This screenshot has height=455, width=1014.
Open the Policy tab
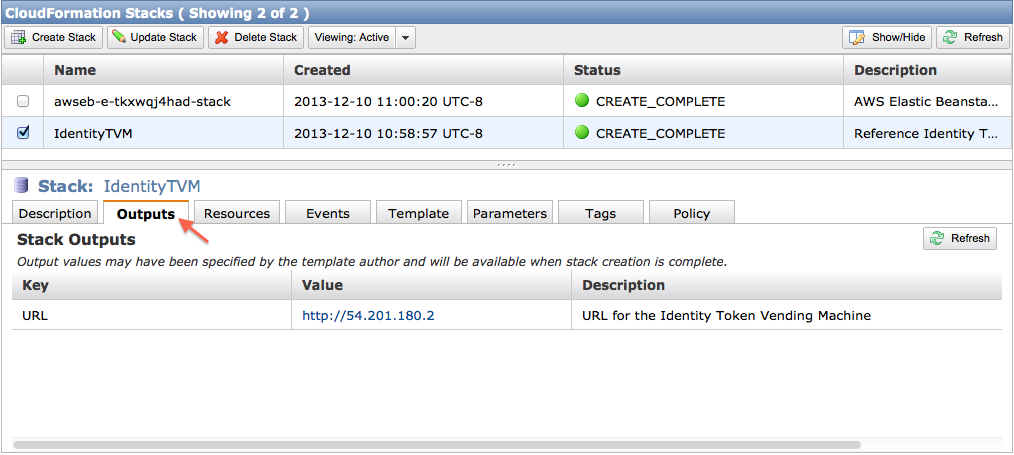(x=691, y=213)
